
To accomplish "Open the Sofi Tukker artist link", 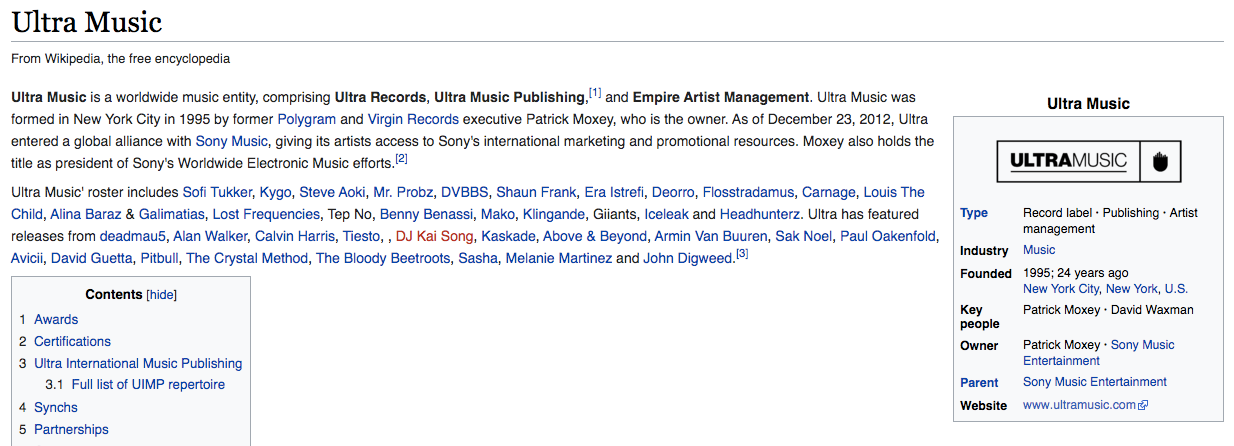I will (216, 192).
